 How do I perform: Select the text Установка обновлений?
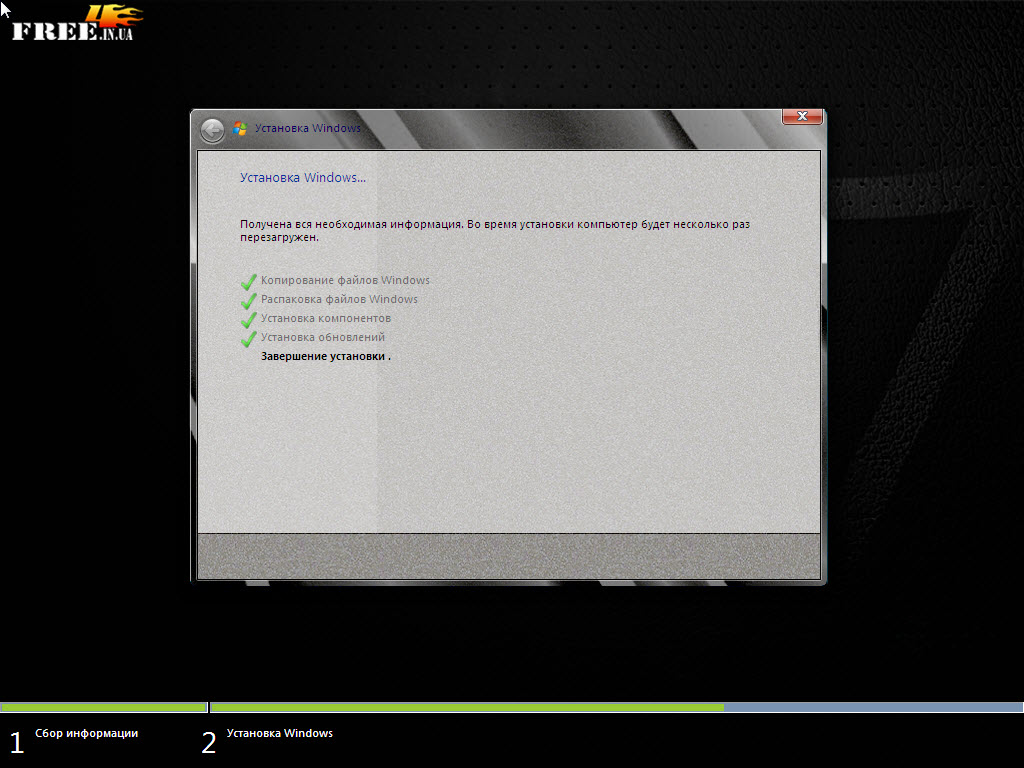323,337
